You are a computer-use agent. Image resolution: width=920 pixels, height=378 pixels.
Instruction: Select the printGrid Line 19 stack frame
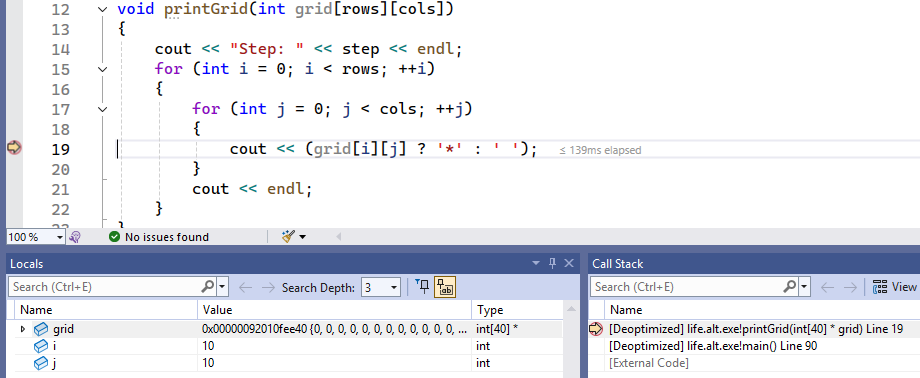[756, 329]
